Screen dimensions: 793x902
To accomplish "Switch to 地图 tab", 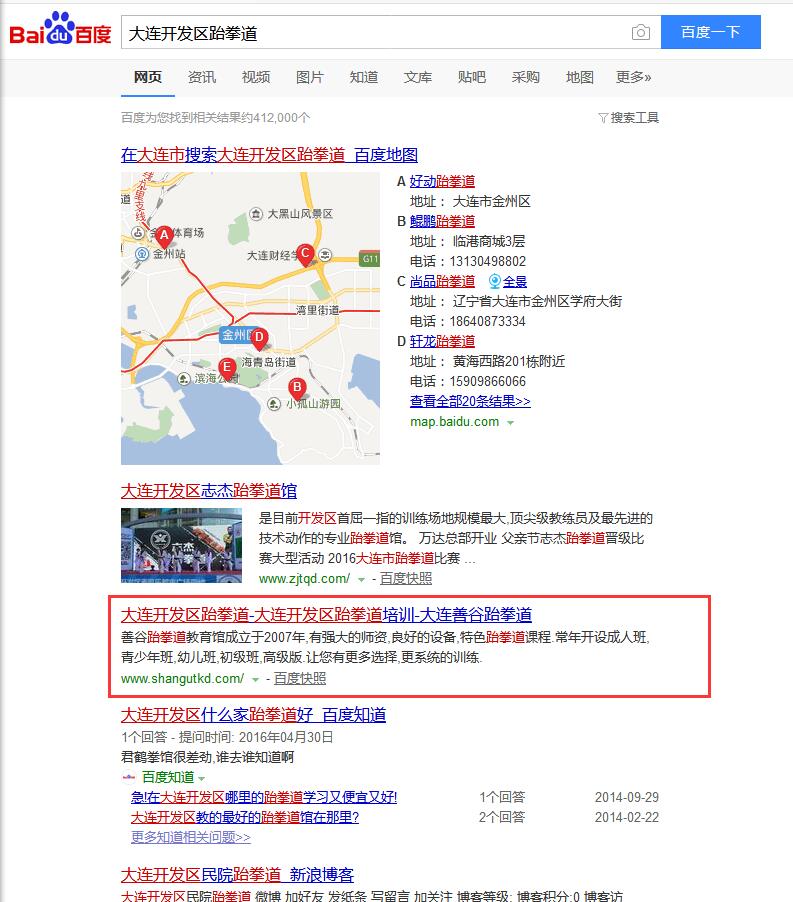I will click(580, 77).
